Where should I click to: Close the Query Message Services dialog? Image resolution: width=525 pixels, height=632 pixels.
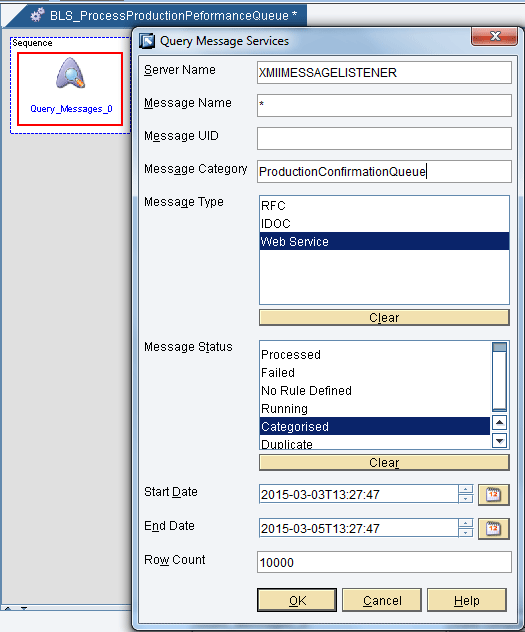494,36
